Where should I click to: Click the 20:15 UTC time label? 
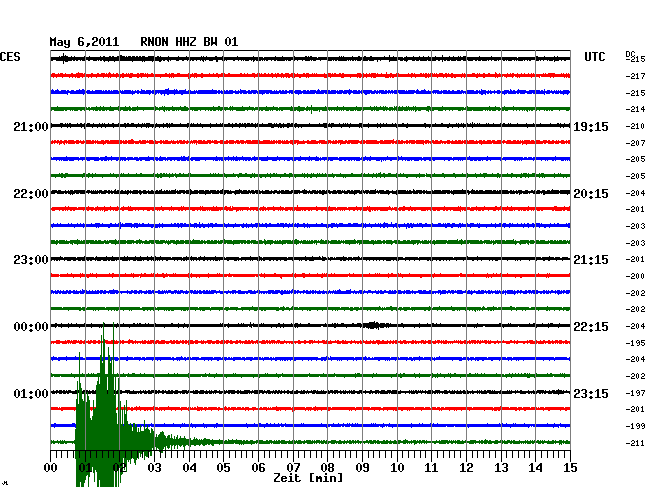click(x=591, y=194)
